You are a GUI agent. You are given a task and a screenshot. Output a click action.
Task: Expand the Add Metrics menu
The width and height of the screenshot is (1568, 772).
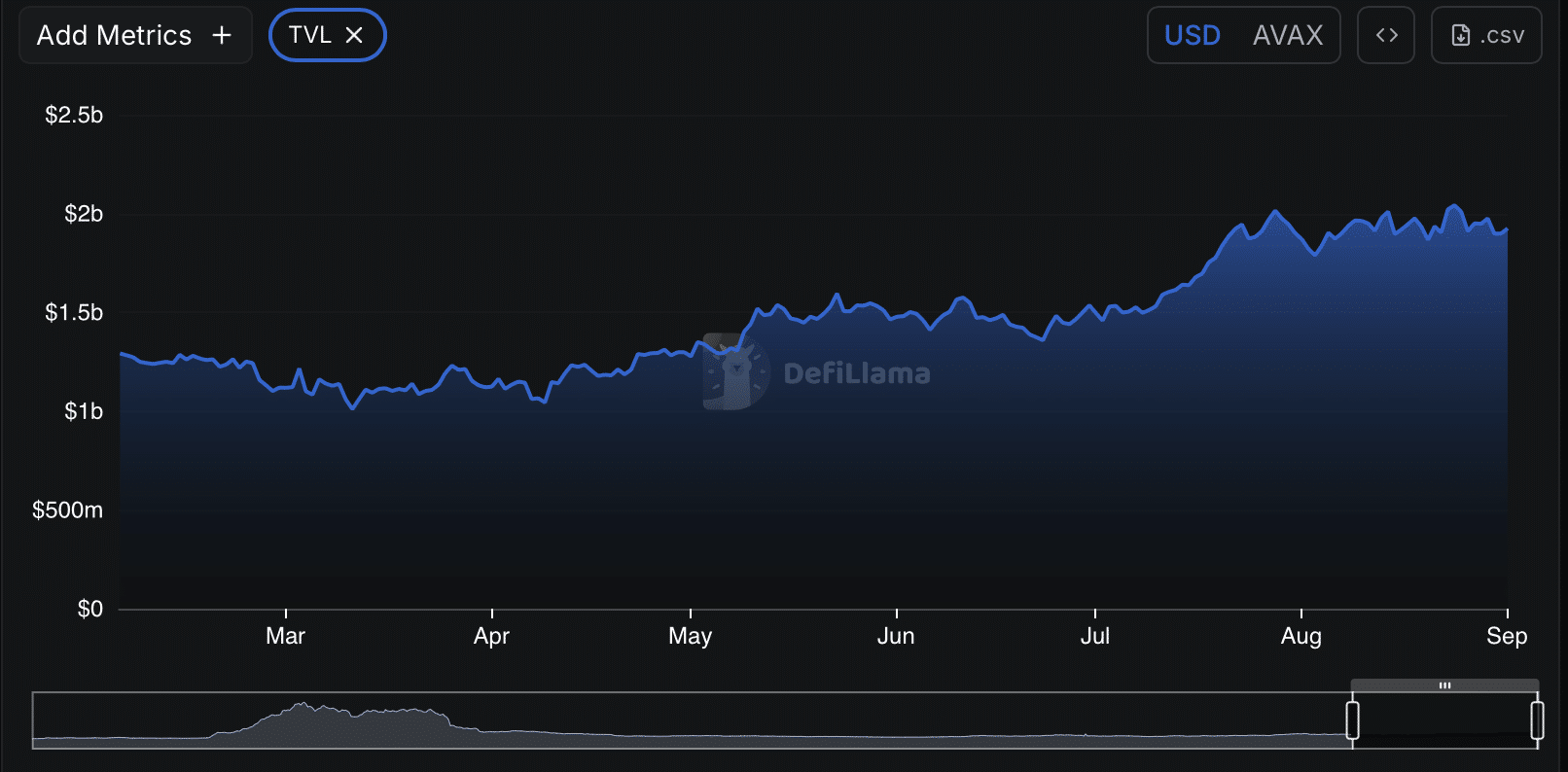tap(115, 35)
